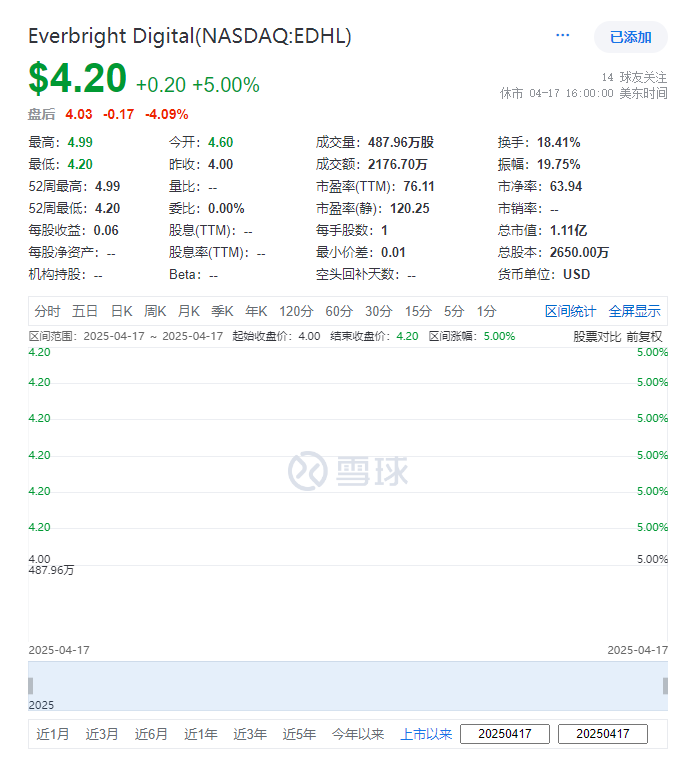The width and height of the screenshot is (691, 758).
Task: Switch chart to 日K view
Action: coord(121,311)
